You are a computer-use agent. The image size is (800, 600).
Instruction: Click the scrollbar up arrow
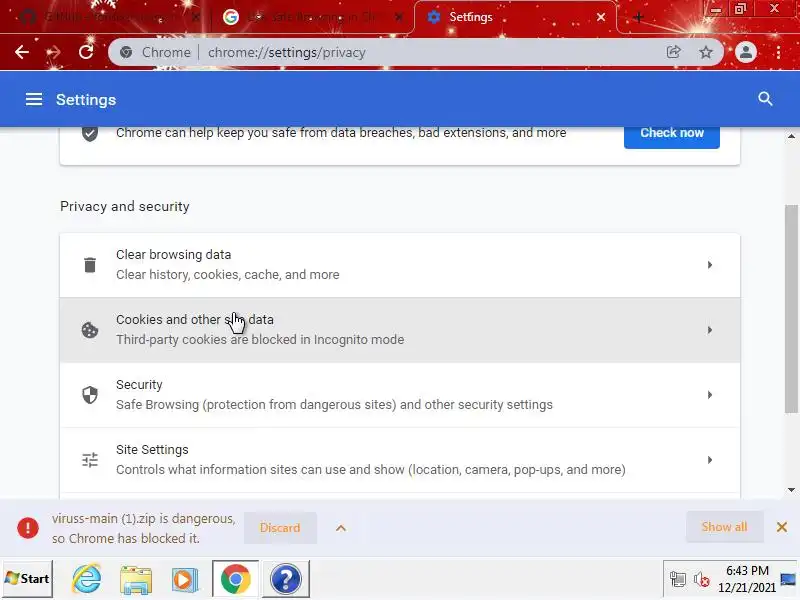click(x=791, y=136)
